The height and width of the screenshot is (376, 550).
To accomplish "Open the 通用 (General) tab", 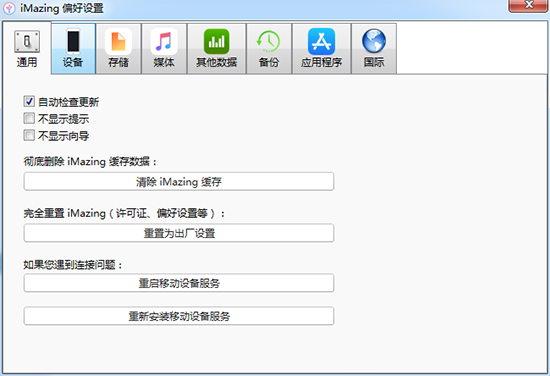I will point(27,48).
